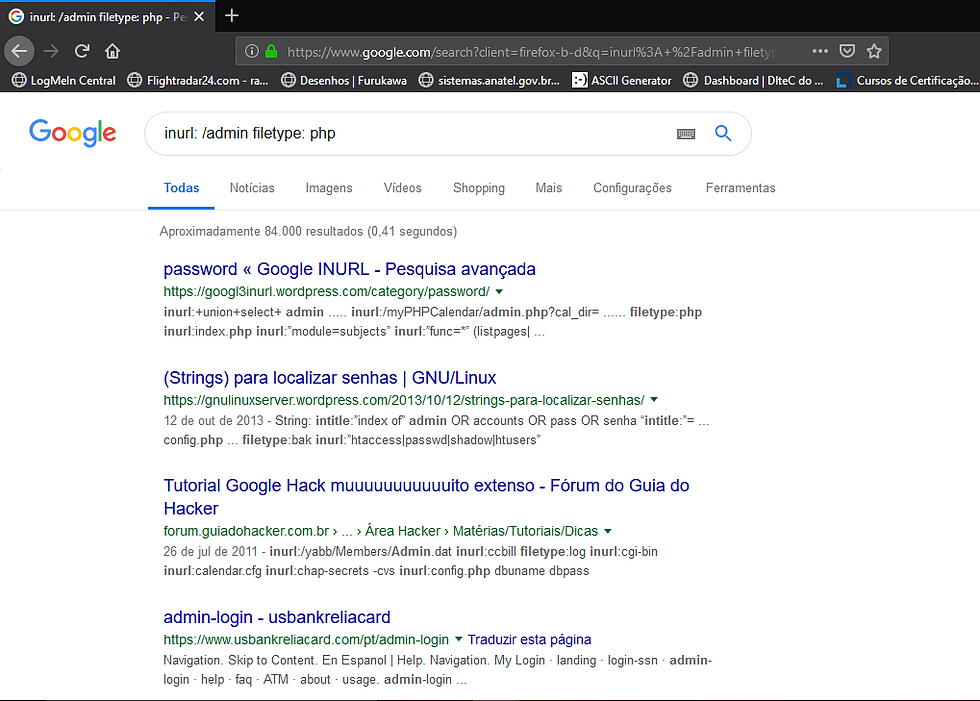Open ASCII Generator bookmark

622,80
